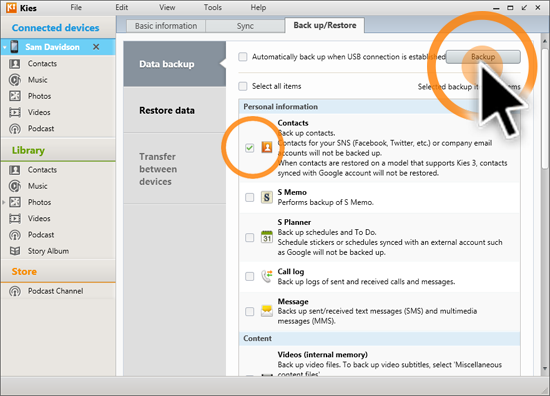The width and height of the screenshot is (550, 396).
Task: Click the Library section heading
Action: coord(28,150)
